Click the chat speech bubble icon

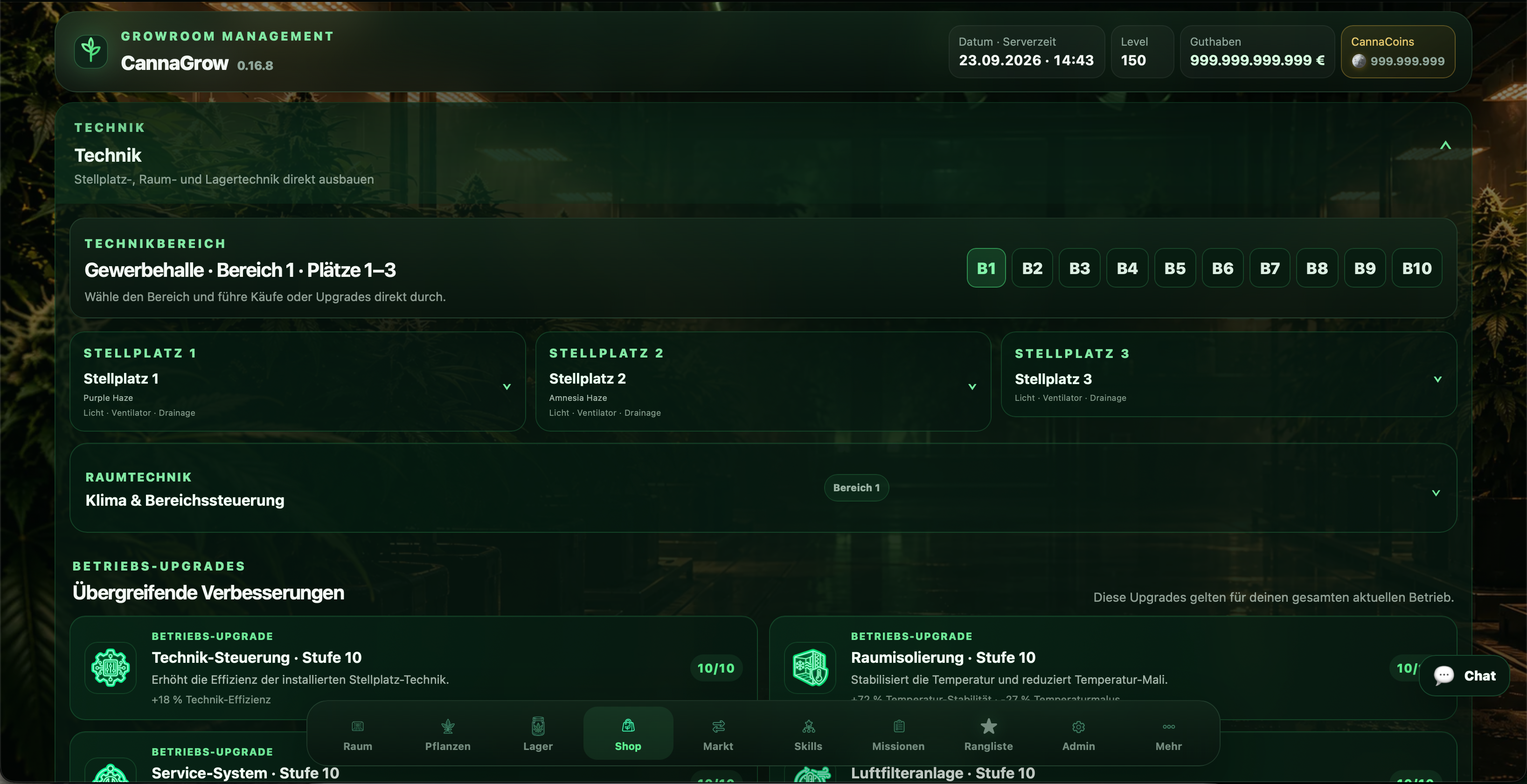point(1444,675)
